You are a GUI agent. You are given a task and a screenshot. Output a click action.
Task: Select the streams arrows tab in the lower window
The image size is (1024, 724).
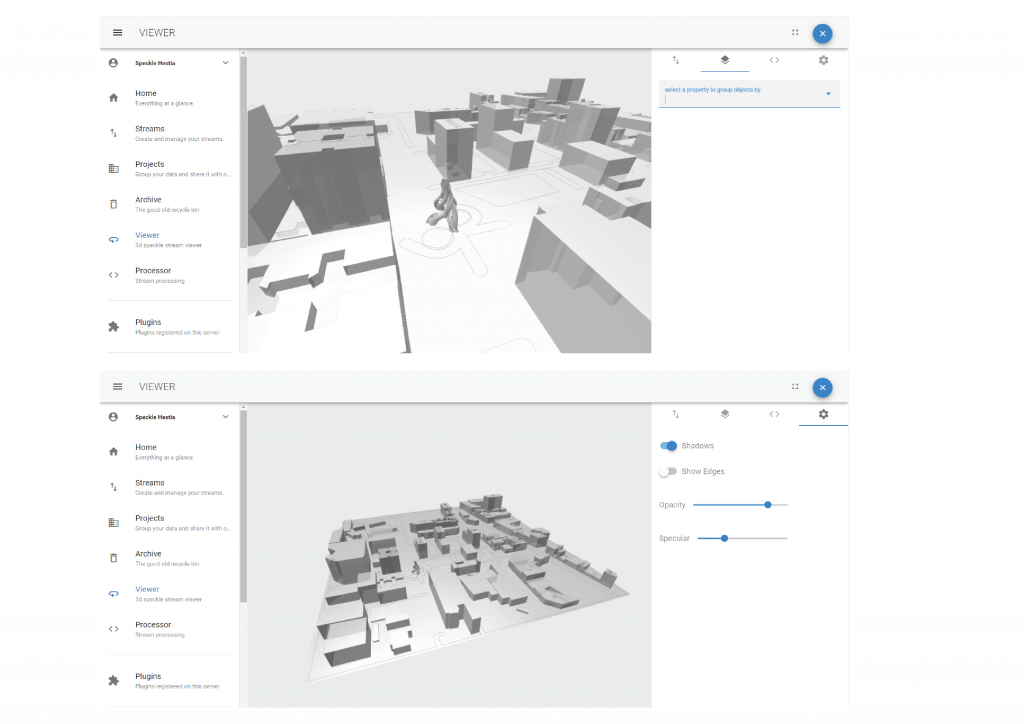pyautogui.click(x=676, y=414)
